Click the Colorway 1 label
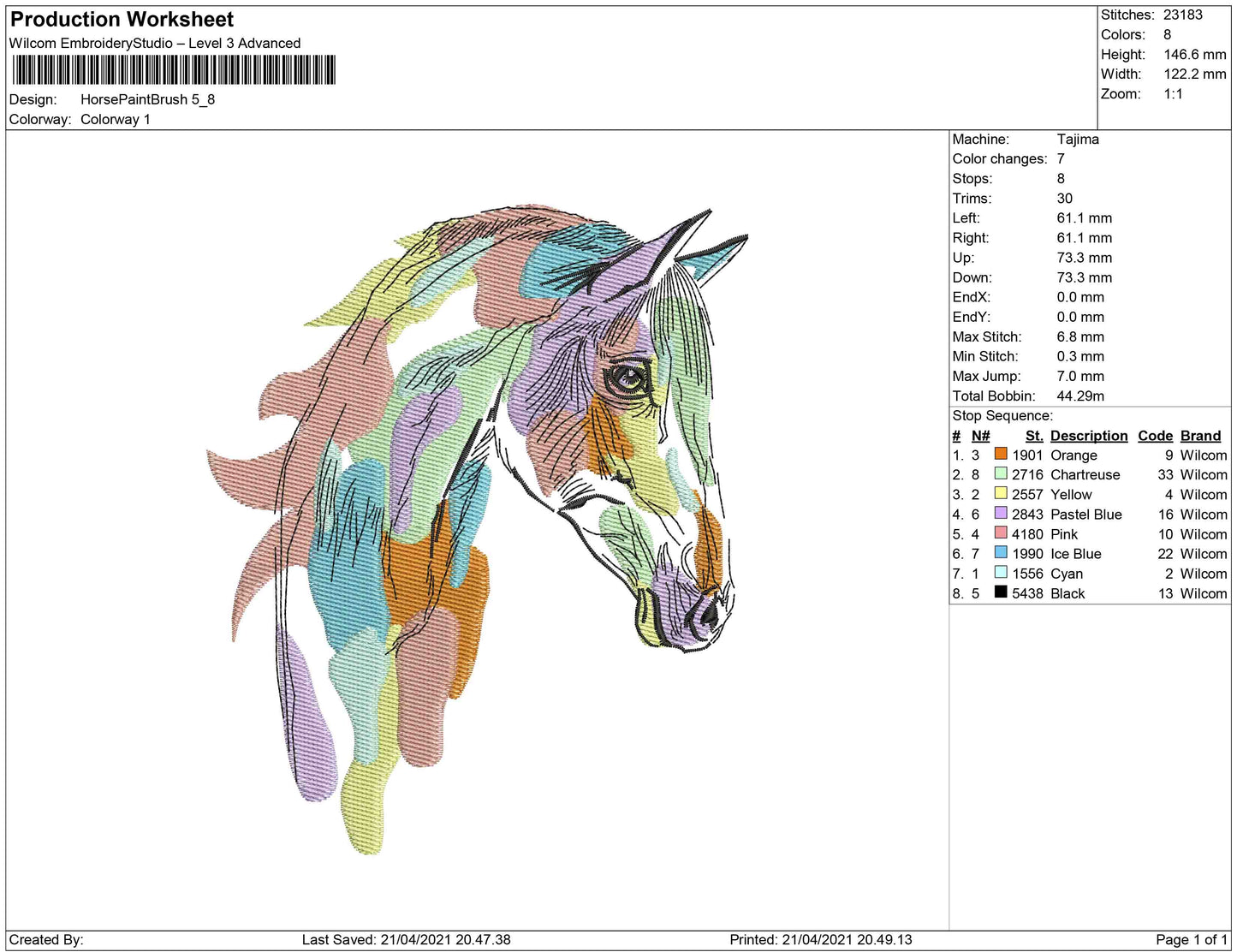Viewport: 1237px width, 952px height. tap(115, 119)
